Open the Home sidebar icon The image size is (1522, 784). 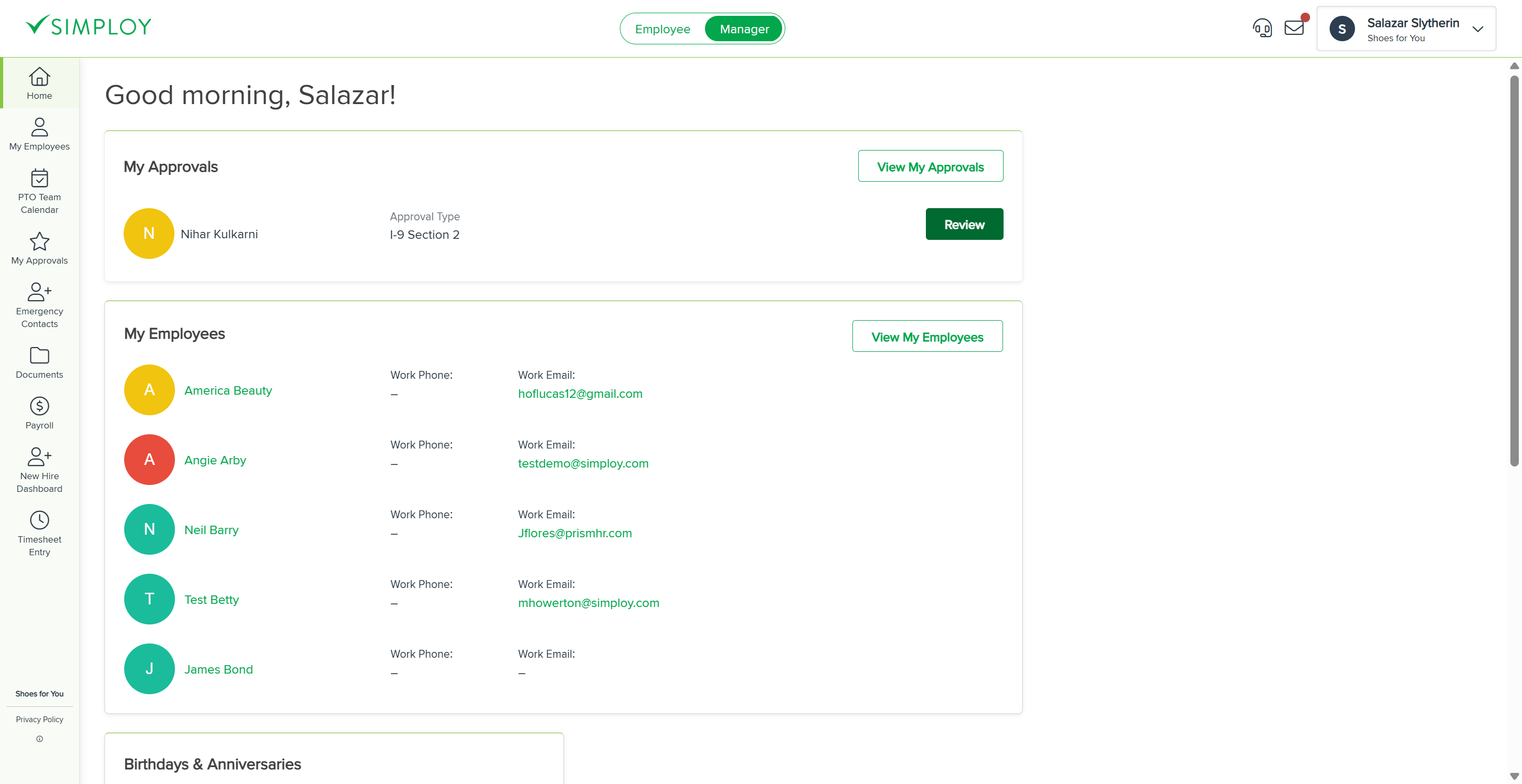pos(39,78)
